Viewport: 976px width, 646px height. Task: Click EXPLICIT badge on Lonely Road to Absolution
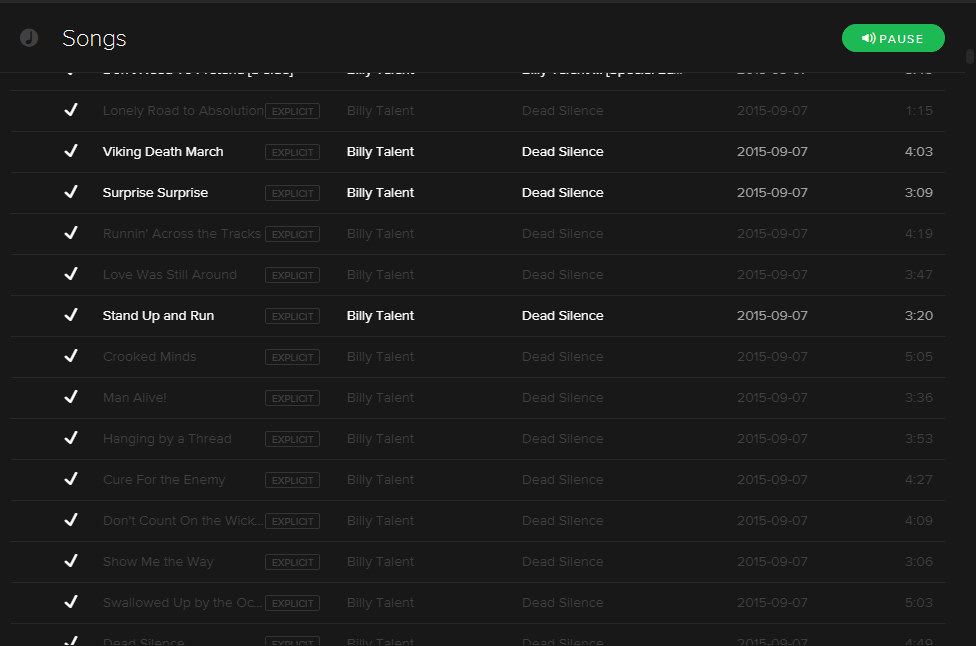pyautogui.click(x=293, y=111)
